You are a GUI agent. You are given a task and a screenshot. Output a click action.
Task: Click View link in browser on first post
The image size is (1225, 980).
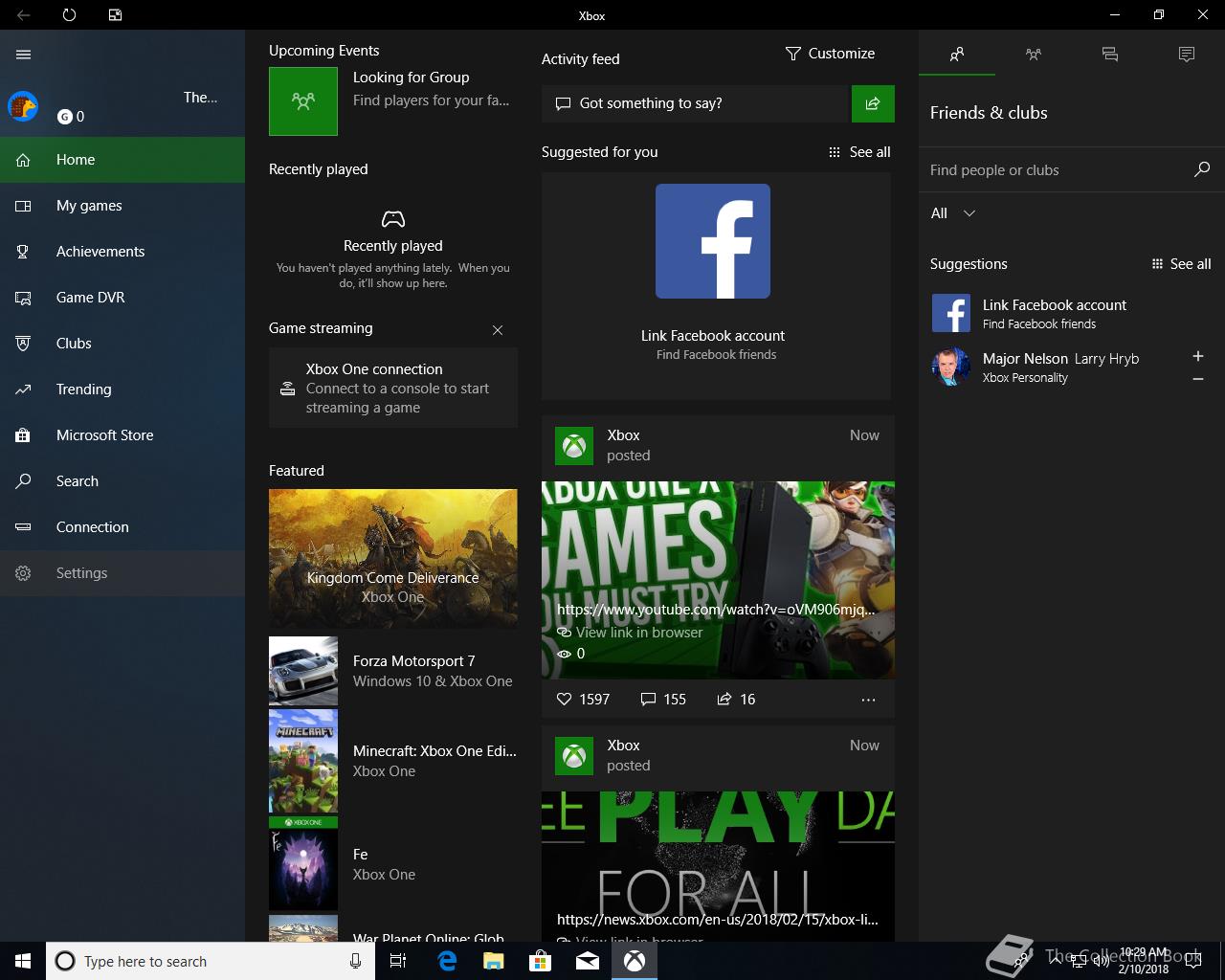(630, 633)
